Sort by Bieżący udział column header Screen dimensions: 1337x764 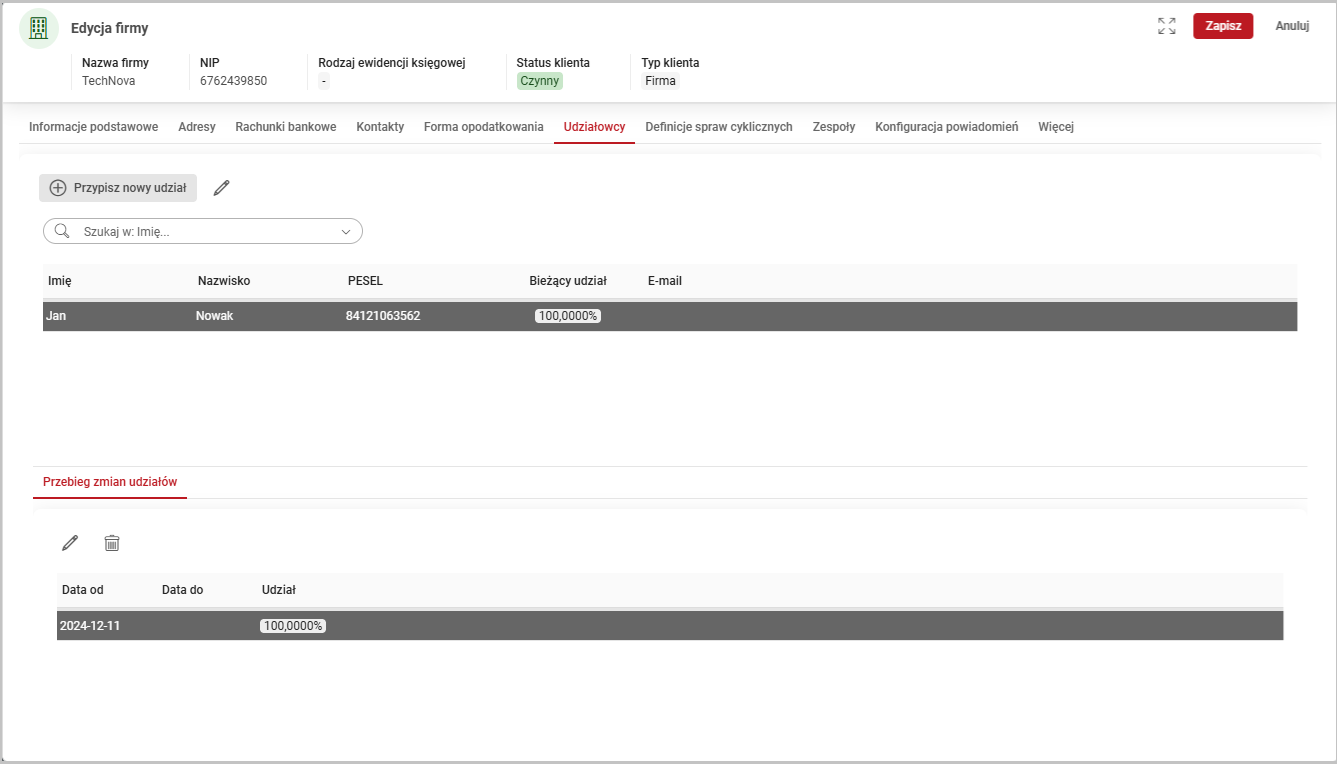click(567, 281)
